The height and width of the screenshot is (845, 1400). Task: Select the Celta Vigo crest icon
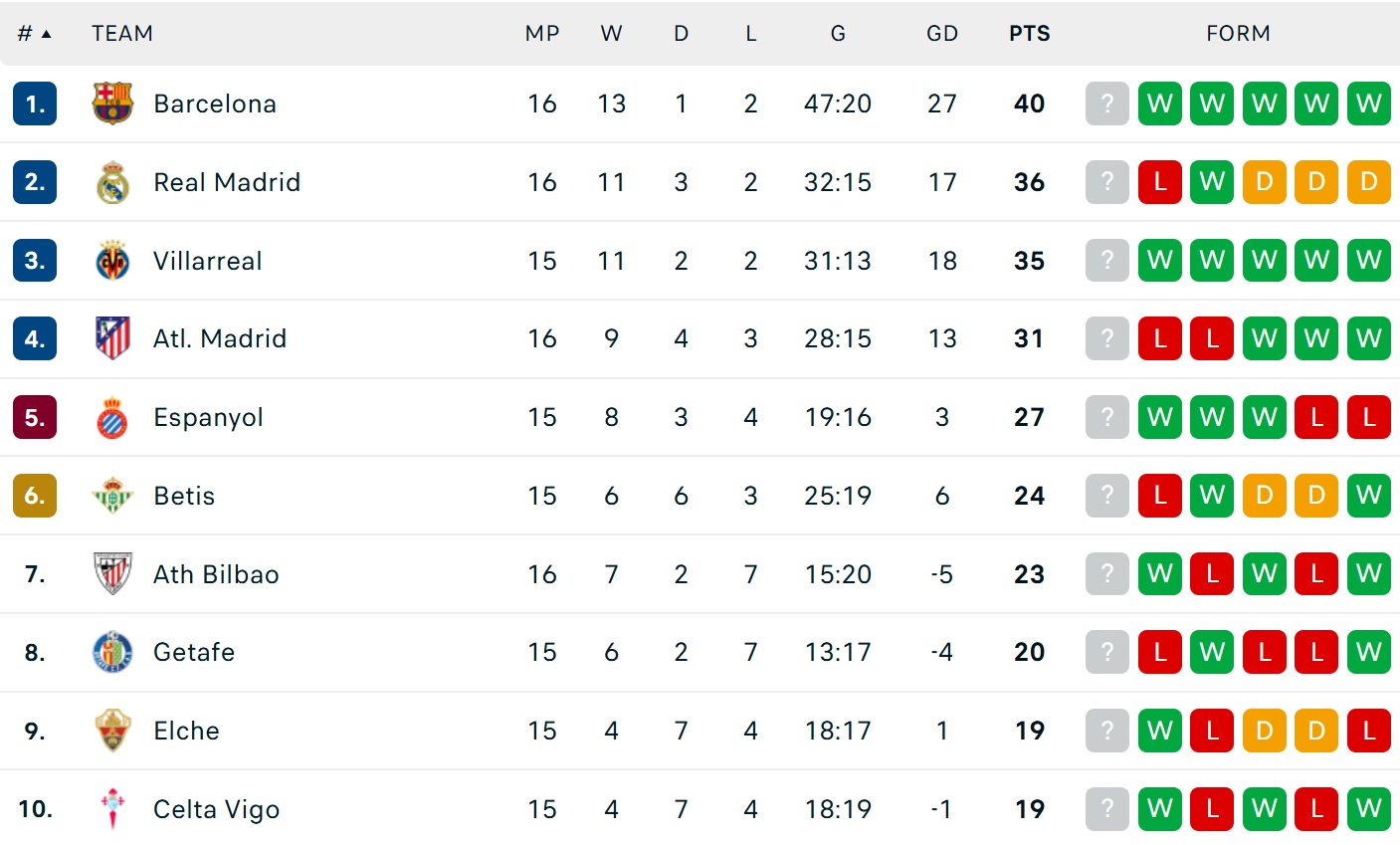112,809
